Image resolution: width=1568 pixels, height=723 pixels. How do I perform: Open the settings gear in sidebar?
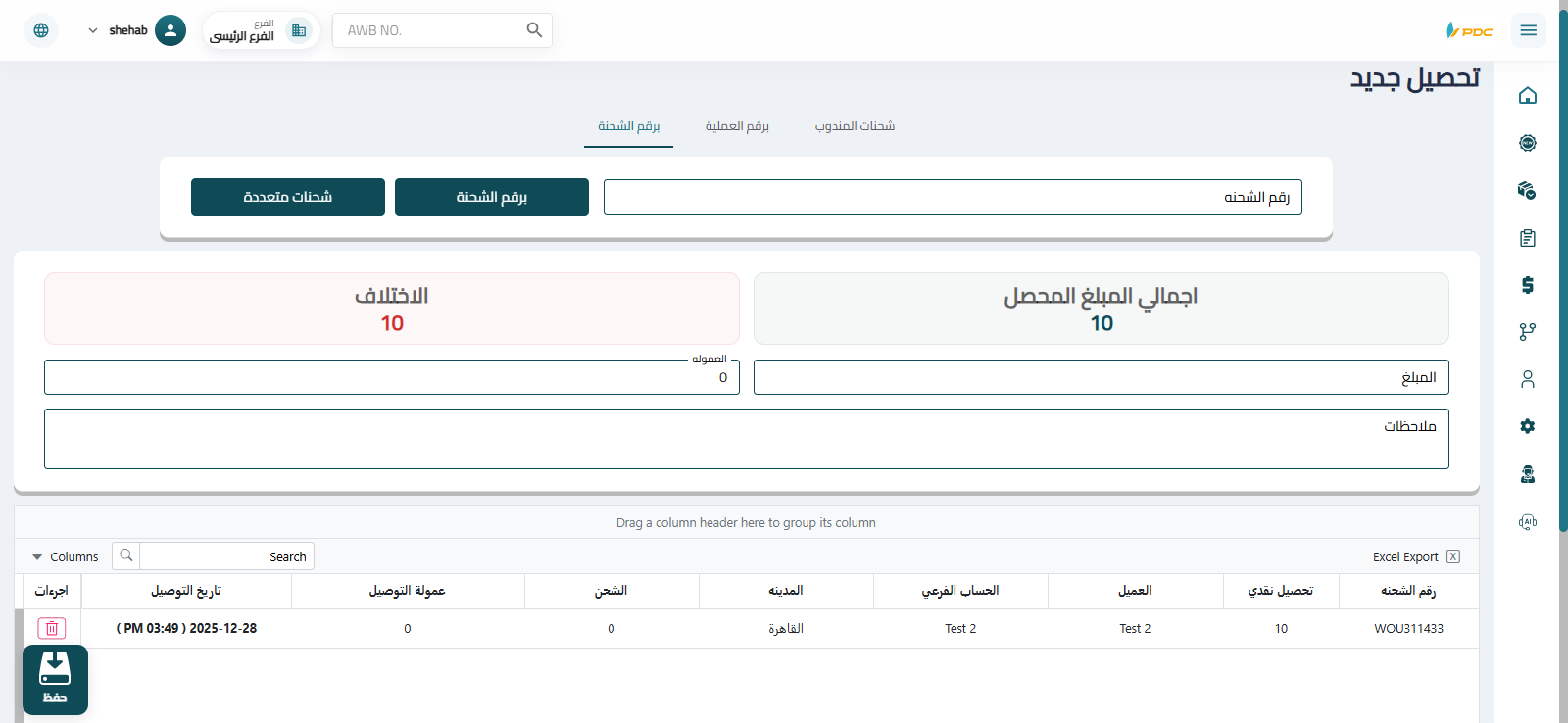click(1527, 426)
